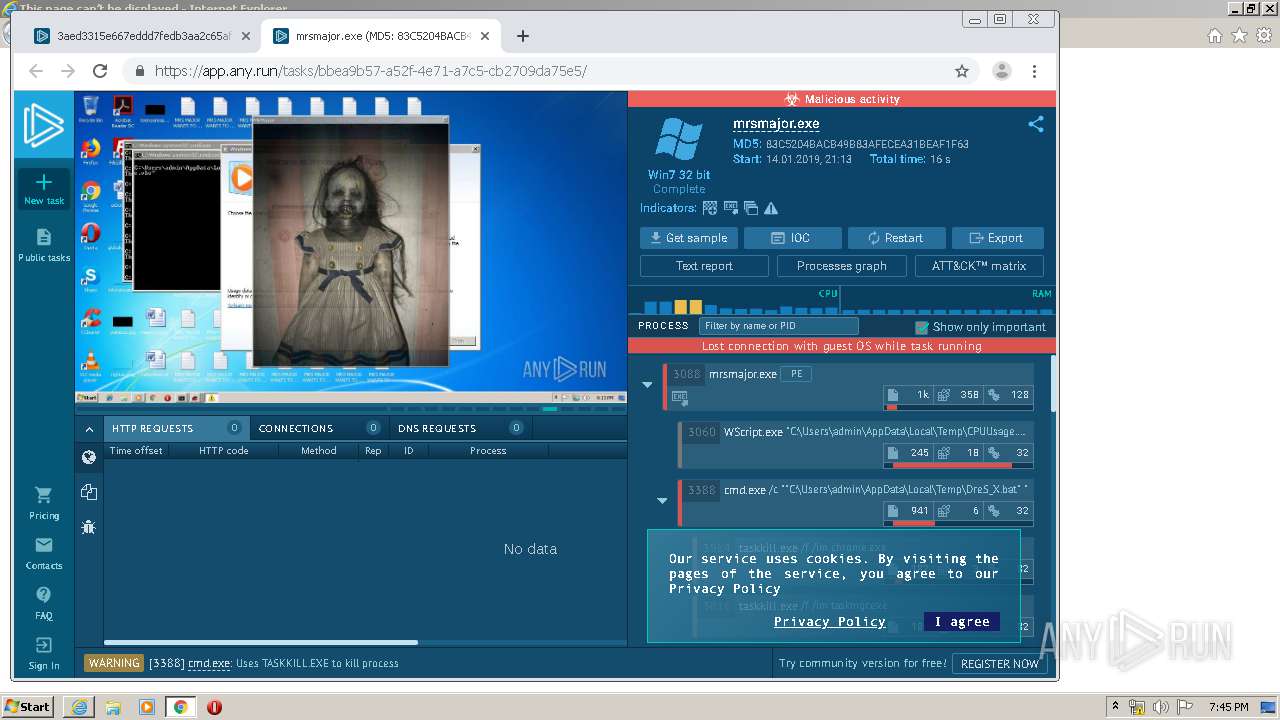1280x720 pixels.
Task: Bookmark this page with star icon
Action: coord(962,71)
